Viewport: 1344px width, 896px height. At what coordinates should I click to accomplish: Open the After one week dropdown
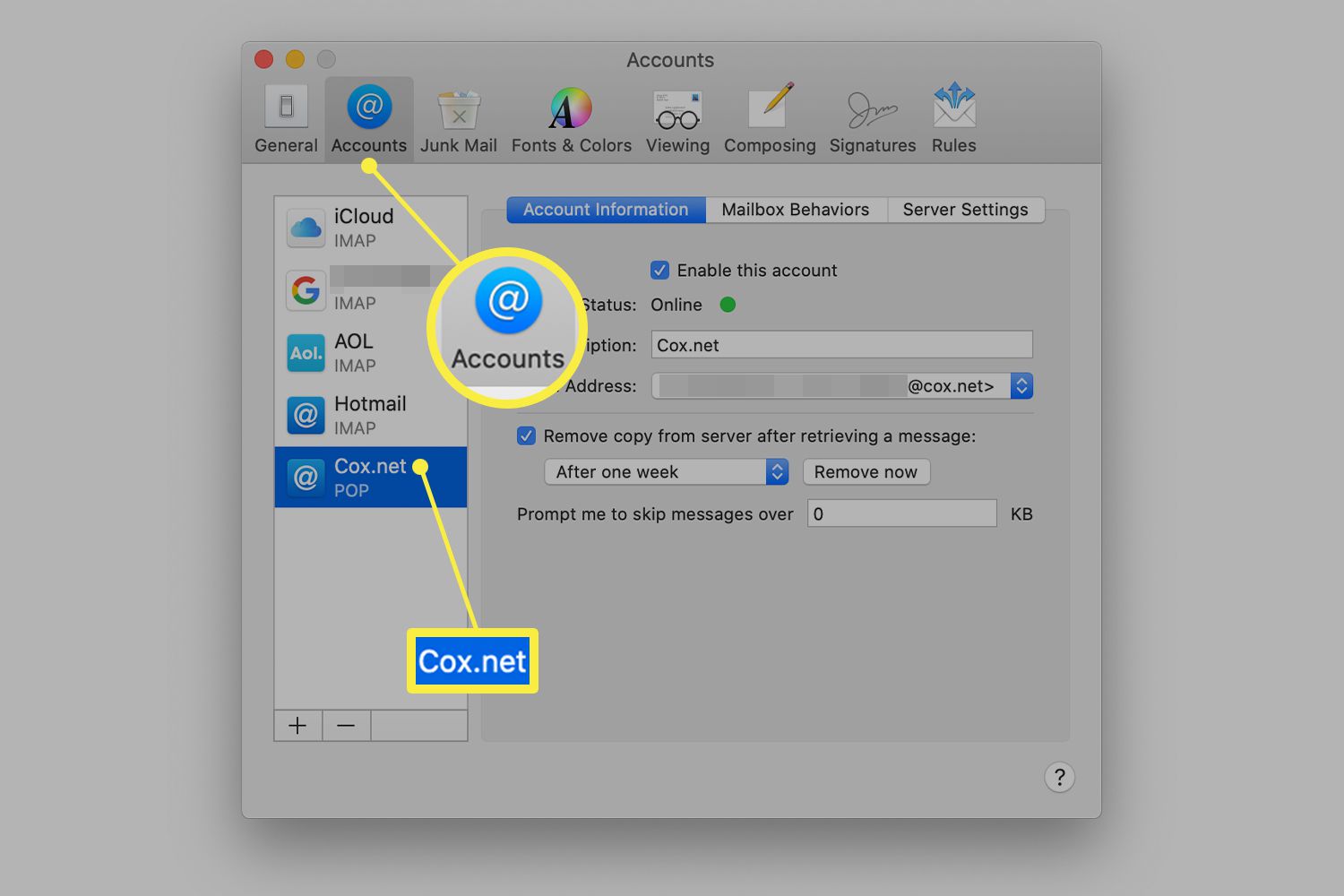coord(667,472)
